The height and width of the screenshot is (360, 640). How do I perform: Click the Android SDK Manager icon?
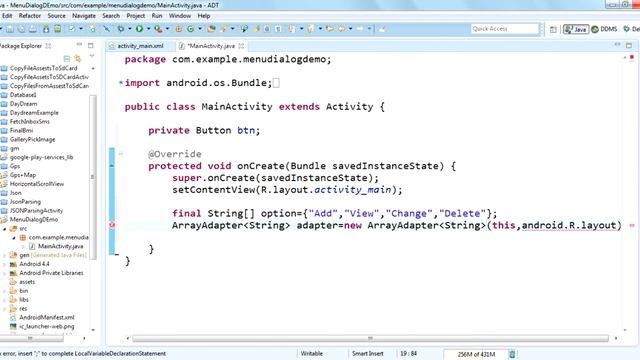(46, 29)
